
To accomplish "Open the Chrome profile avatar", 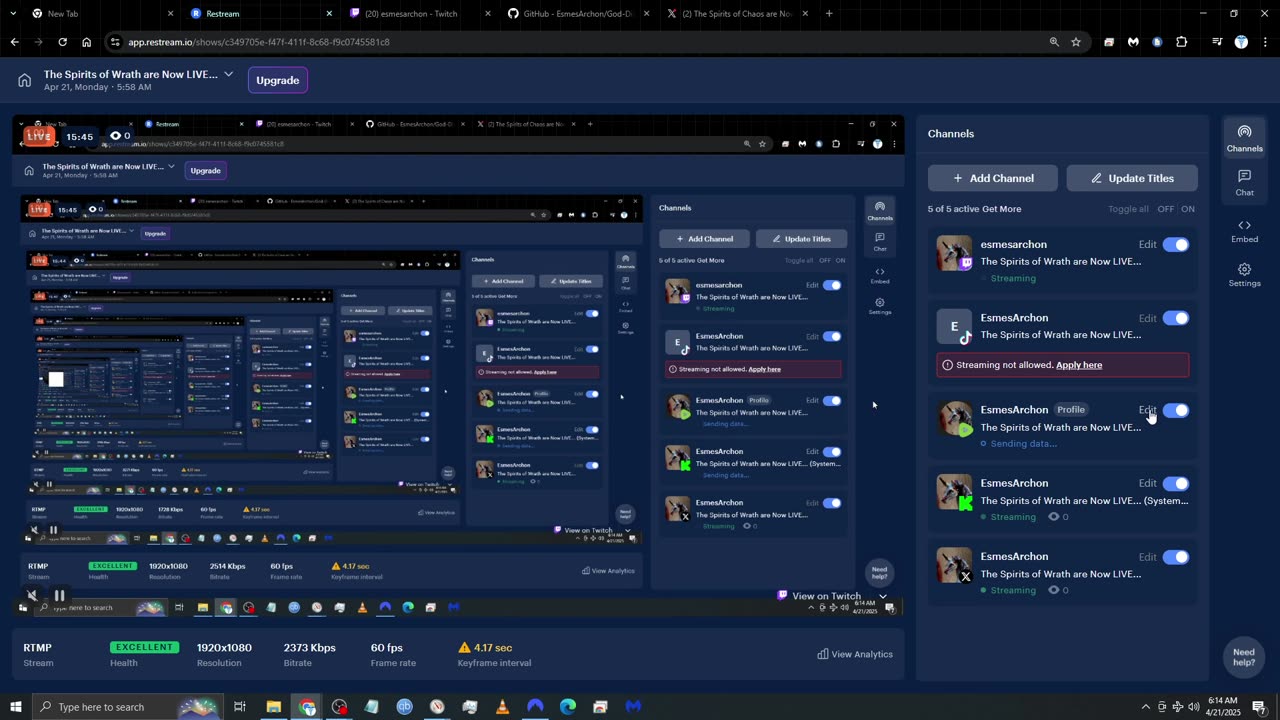I will tap(1241, 42).
